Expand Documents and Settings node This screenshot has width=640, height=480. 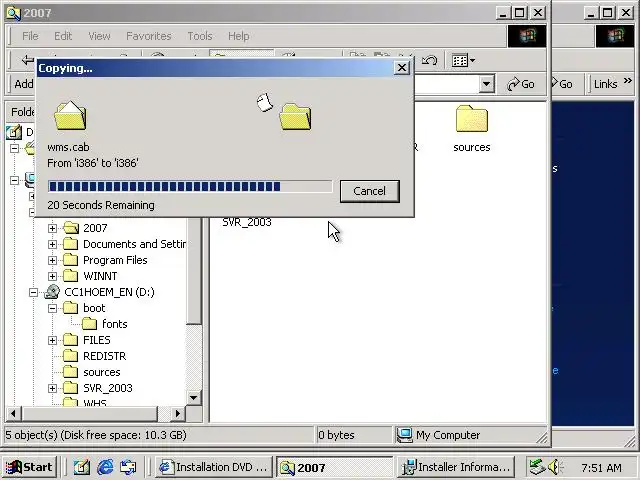pyautogui.click(x=52, y=244)
